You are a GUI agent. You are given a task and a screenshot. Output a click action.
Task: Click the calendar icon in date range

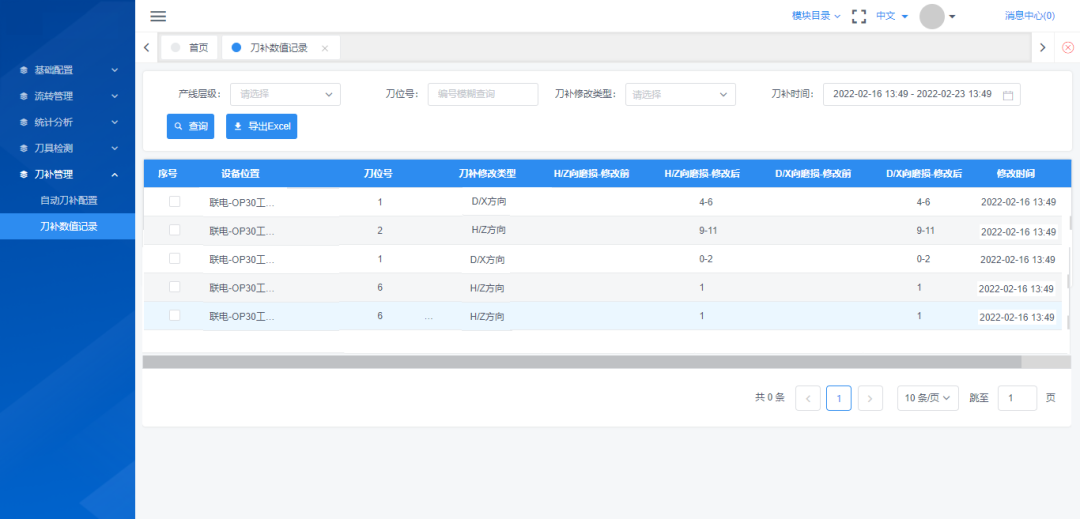[x=1008, y=95]
